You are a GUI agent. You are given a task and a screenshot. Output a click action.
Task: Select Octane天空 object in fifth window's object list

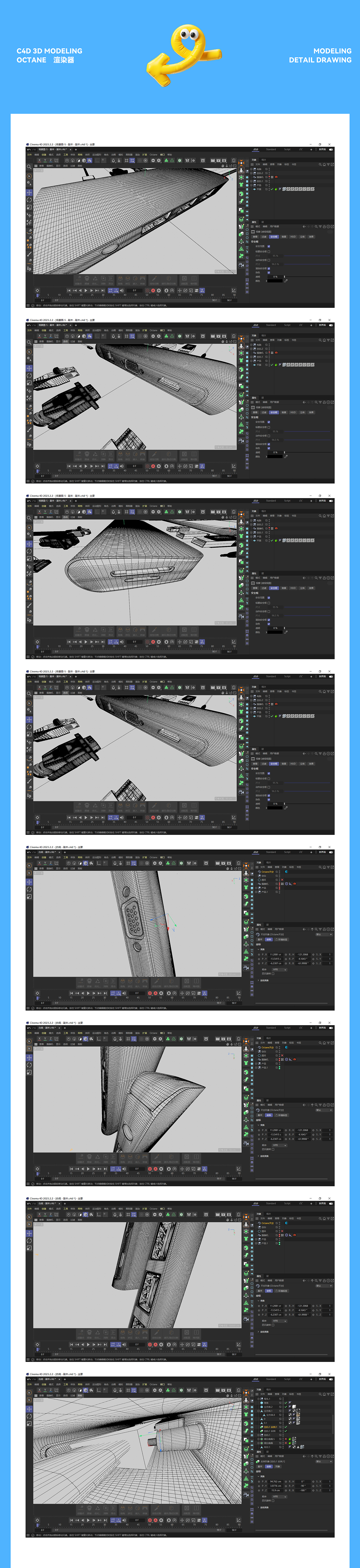tap(267, 872)
